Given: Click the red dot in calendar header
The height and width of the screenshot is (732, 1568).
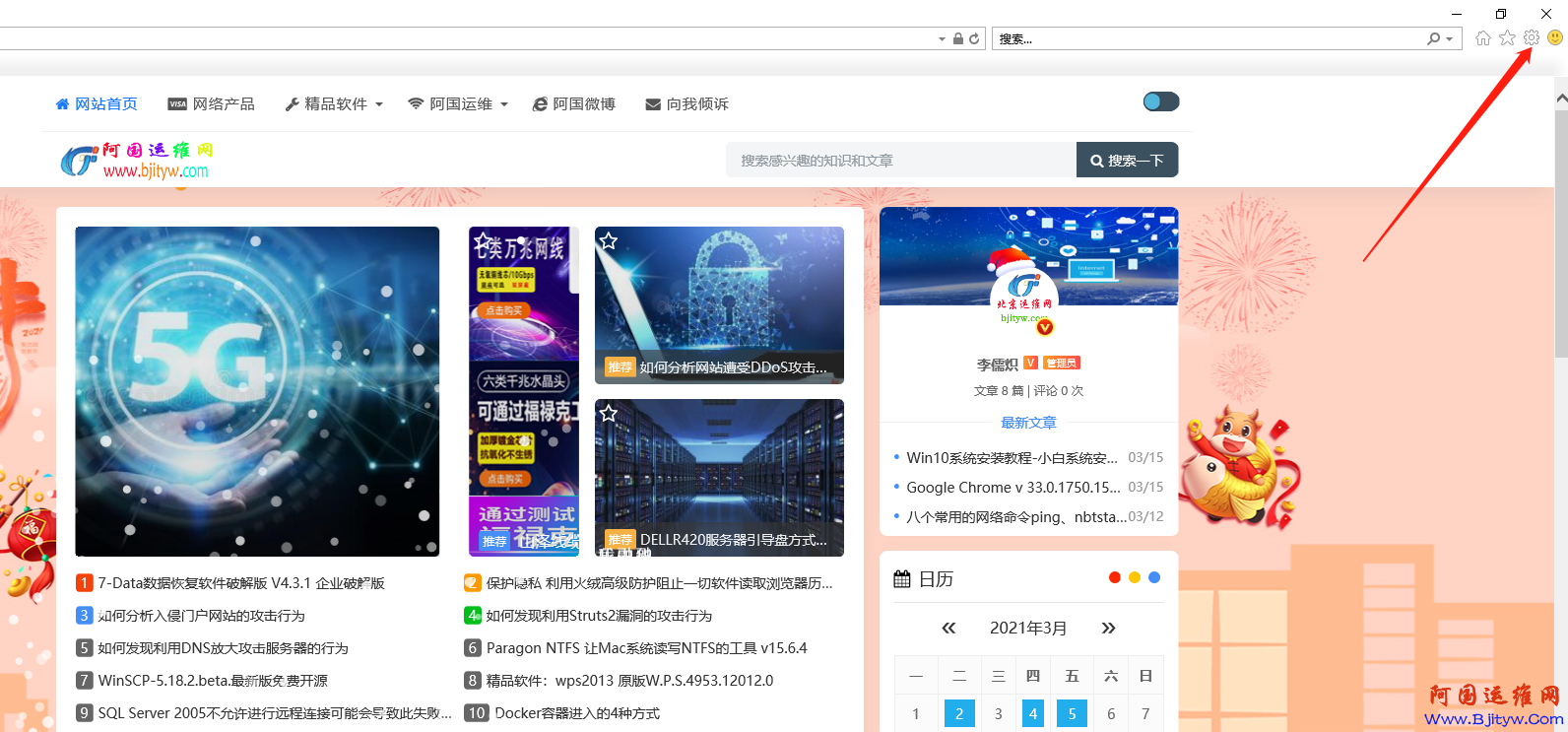Looking at the screenshot, I should (x=1114, y=577).
